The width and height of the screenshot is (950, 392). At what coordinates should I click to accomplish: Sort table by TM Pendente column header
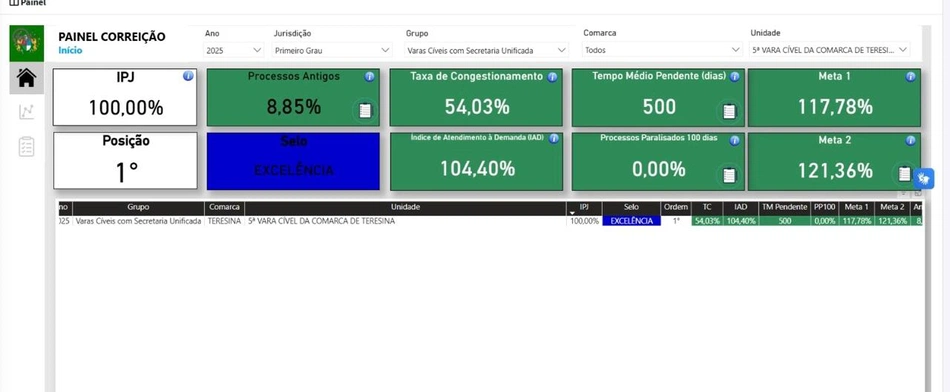click(x=785, y=207)
